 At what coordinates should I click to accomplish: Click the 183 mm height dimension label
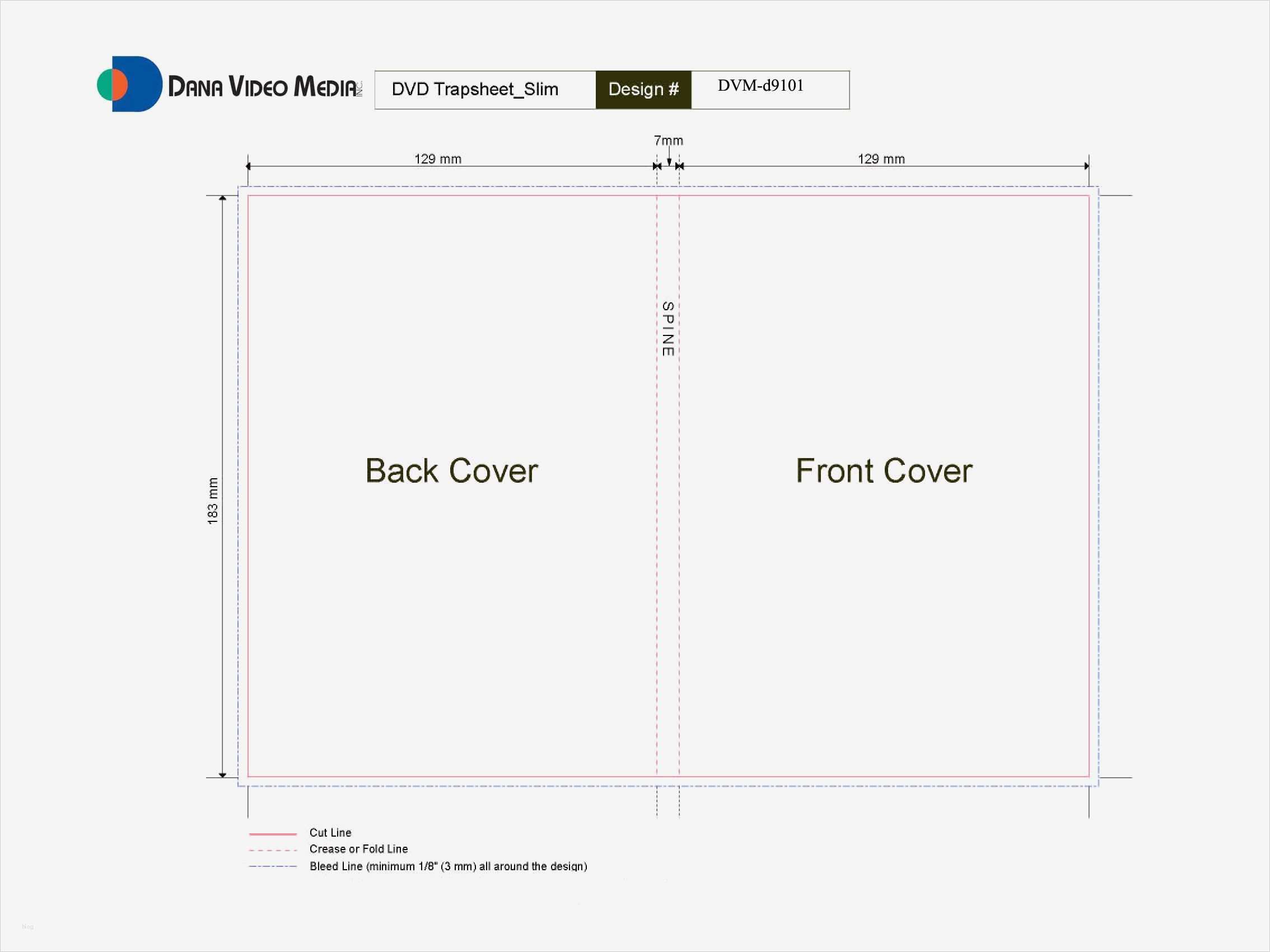tap(213, 500)
